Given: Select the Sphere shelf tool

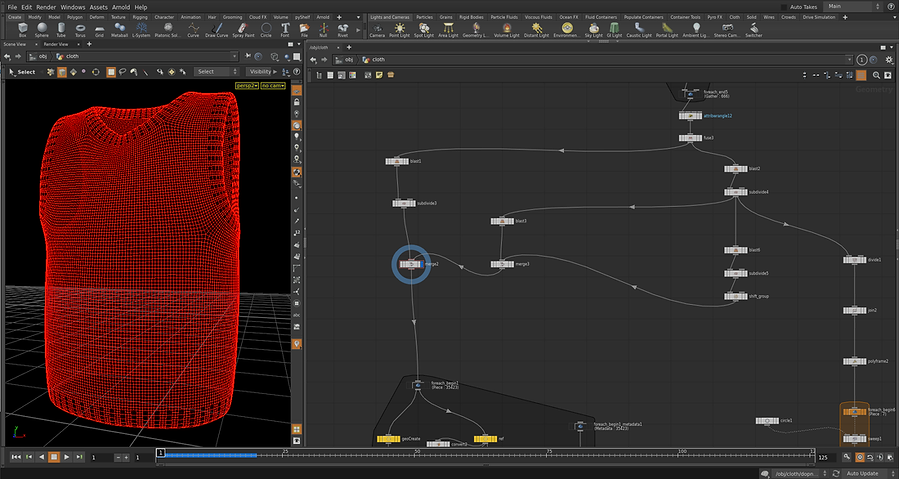Looking at the screenshot, I should click(42, 30).
